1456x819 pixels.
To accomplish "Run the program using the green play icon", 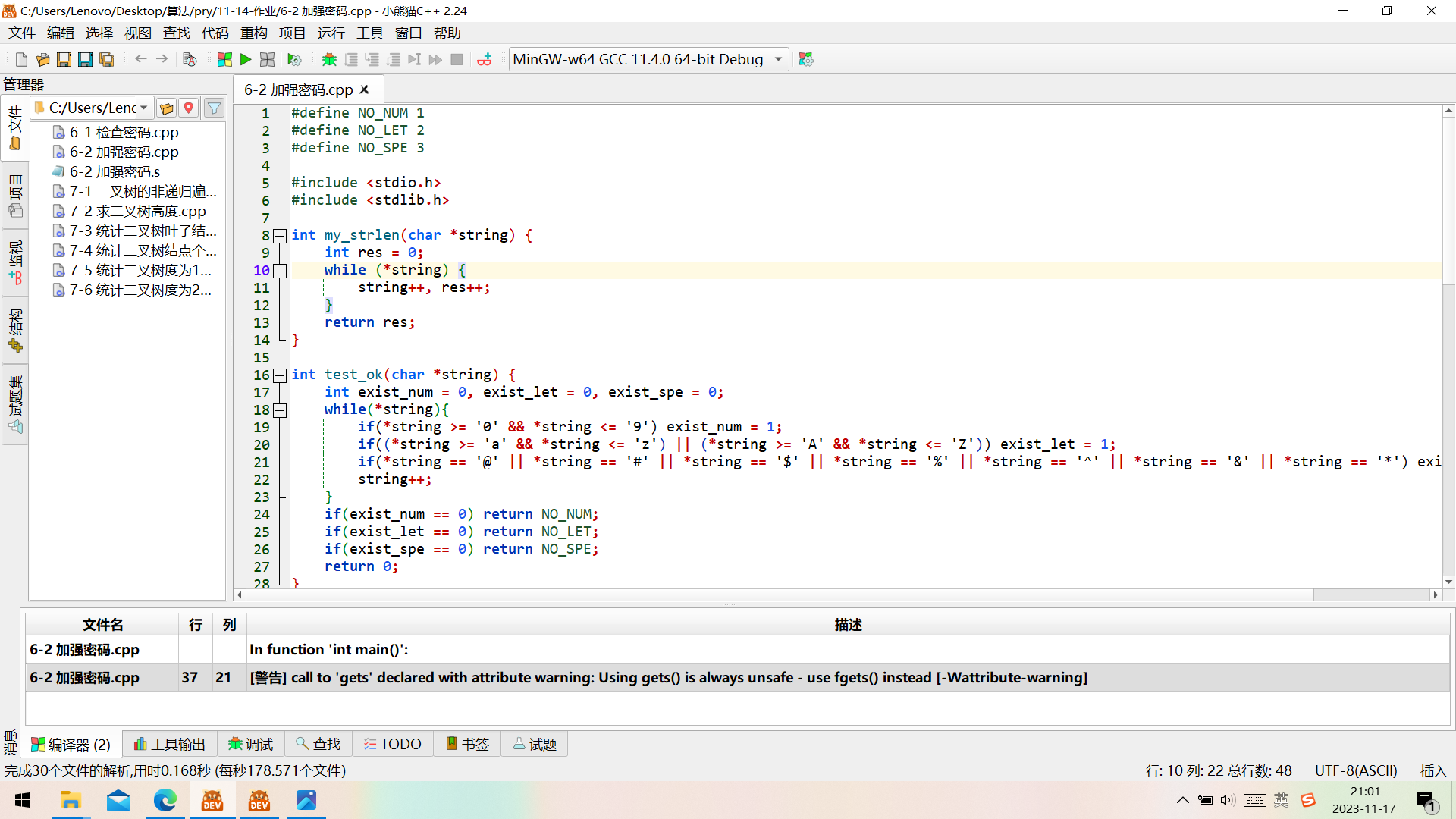I will coord(246,59).
